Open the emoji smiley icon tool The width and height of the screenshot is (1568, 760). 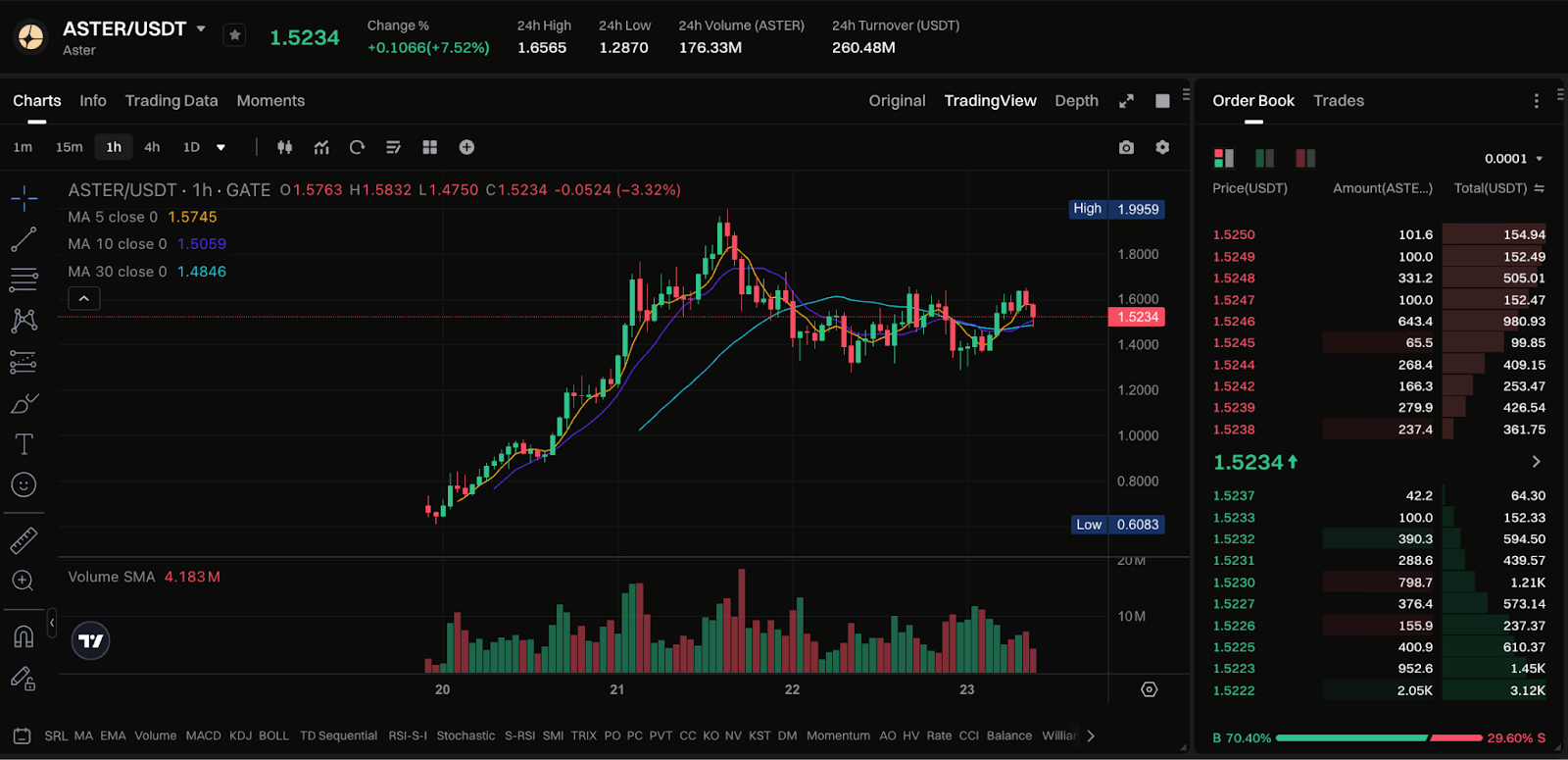24,484
